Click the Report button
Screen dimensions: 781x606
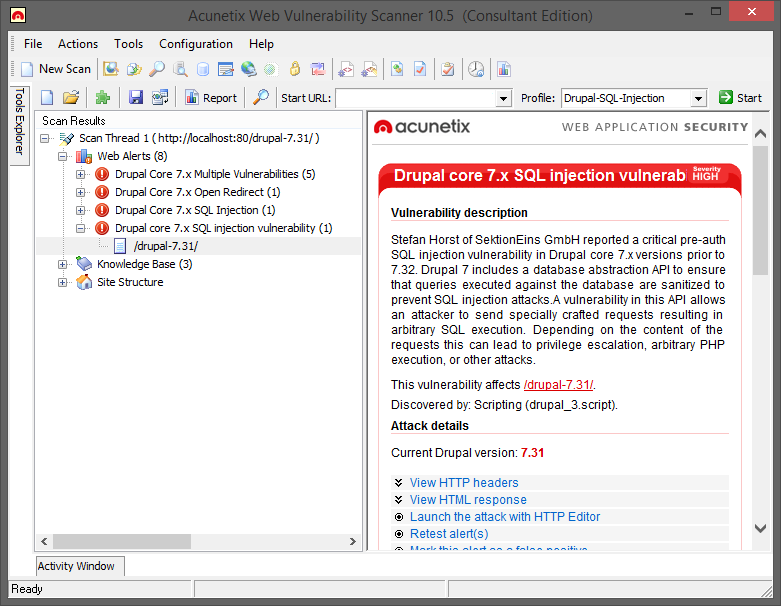[211, 98]
